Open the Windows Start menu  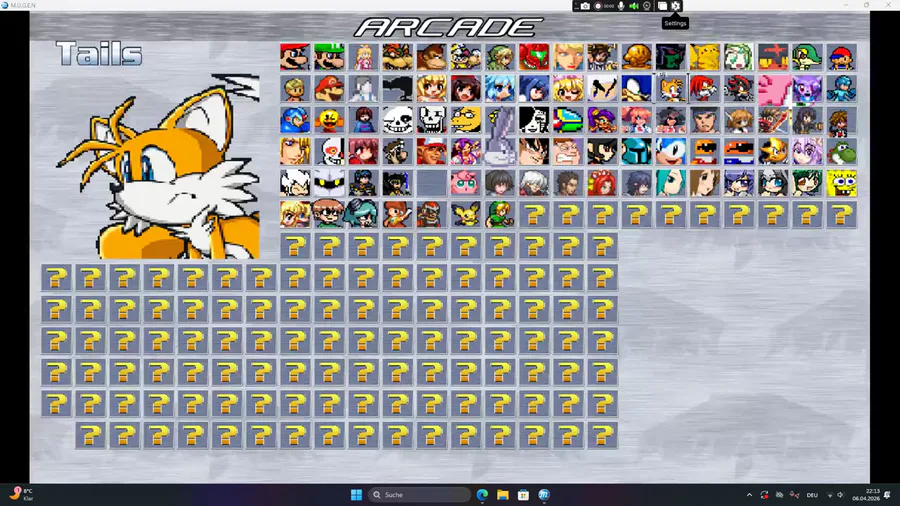[x=356, y=495]
